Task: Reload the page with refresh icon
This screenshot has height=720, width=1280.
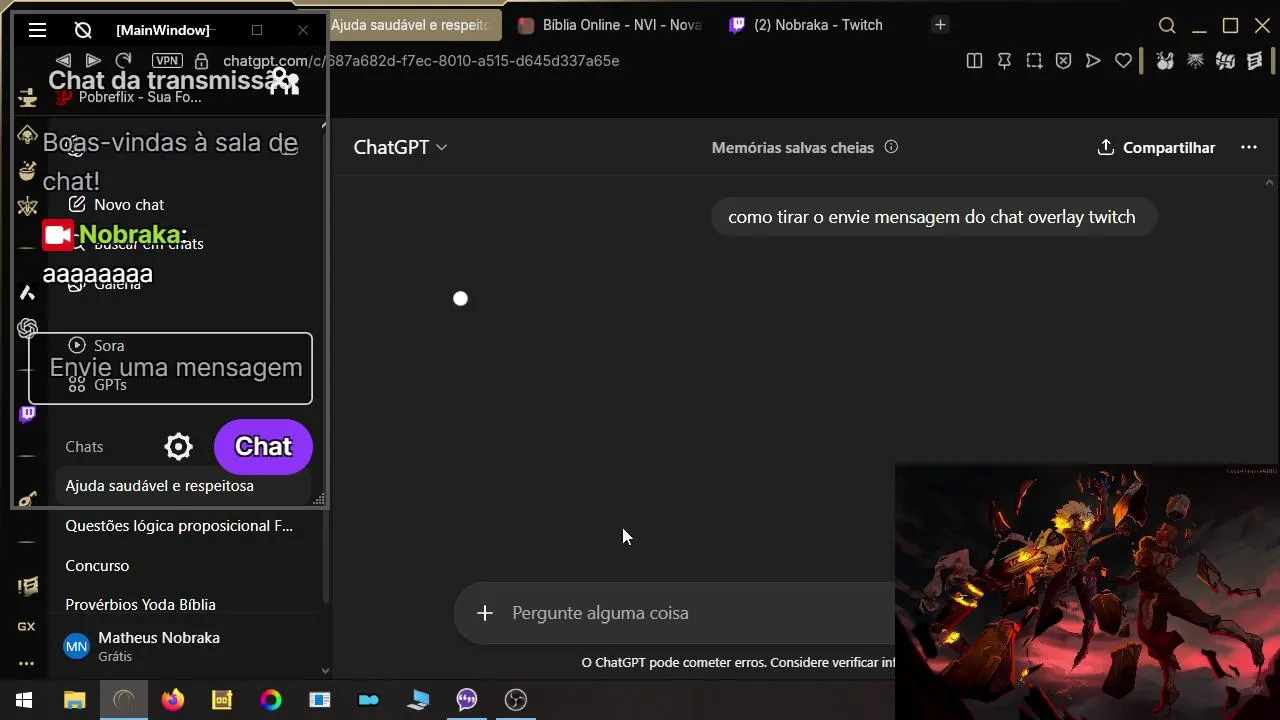Action: point(124,61)
